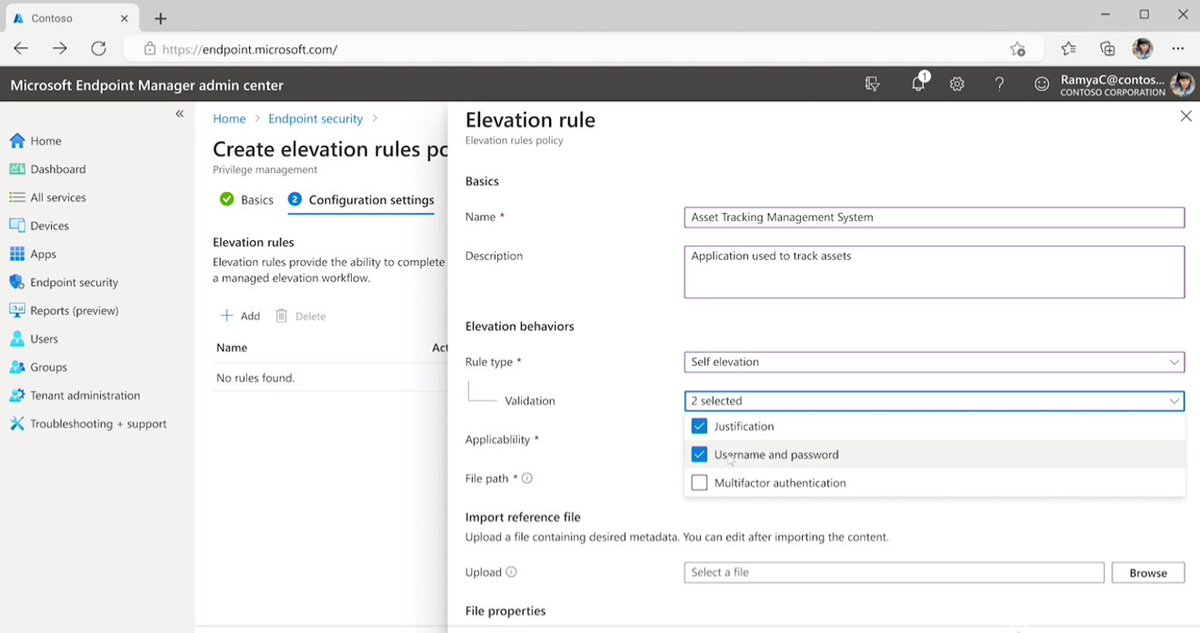Open Groups in the sidebar

point(38,367)
